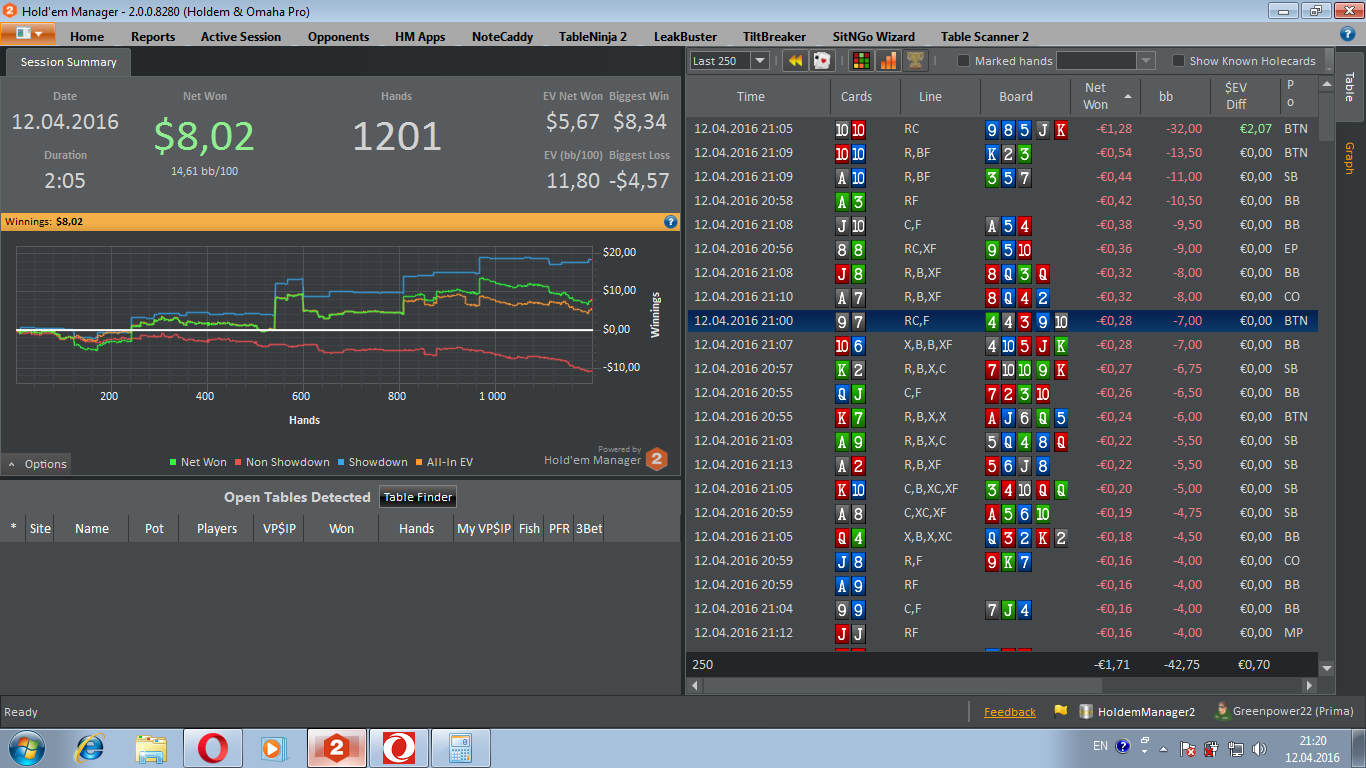Sort open tables by Name column
Viewport: 1366px width, 768px height.
91,529
